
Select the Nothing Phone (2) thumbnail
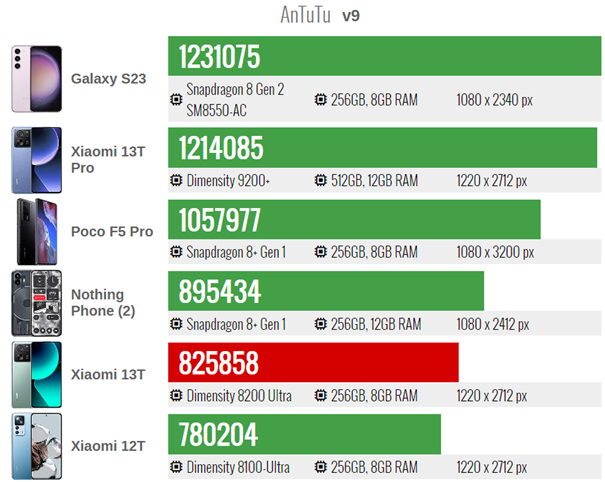click(x=37, y=303)
